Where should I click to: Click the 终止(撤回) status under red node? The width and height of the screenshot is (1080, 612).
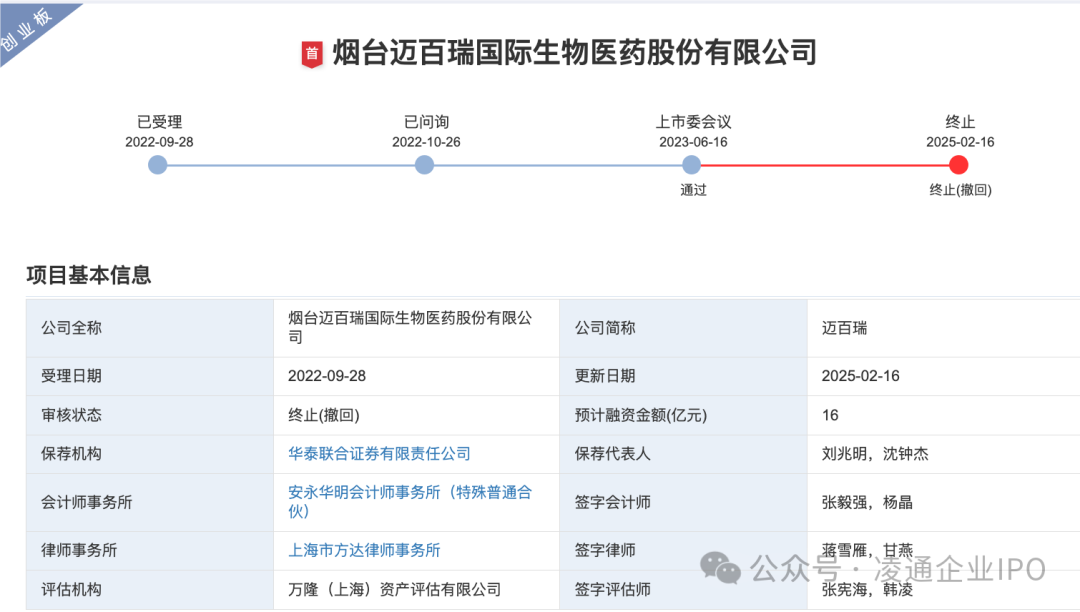960,190
